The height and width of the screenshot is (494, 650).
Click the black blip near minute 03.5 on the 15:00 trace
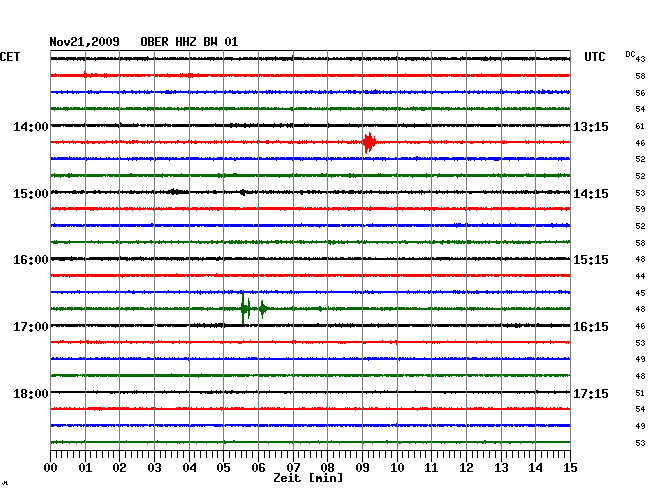click(176, 192)
